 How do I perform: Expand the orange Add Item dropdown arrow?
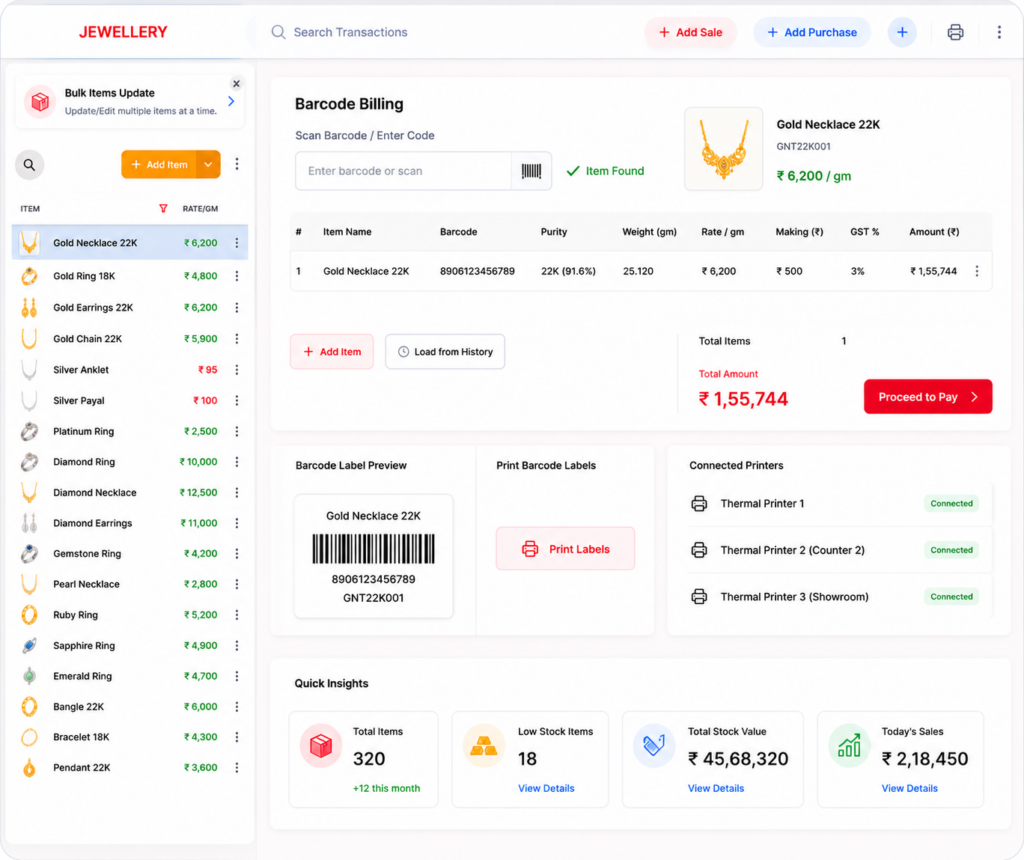[x=208, y=165]
